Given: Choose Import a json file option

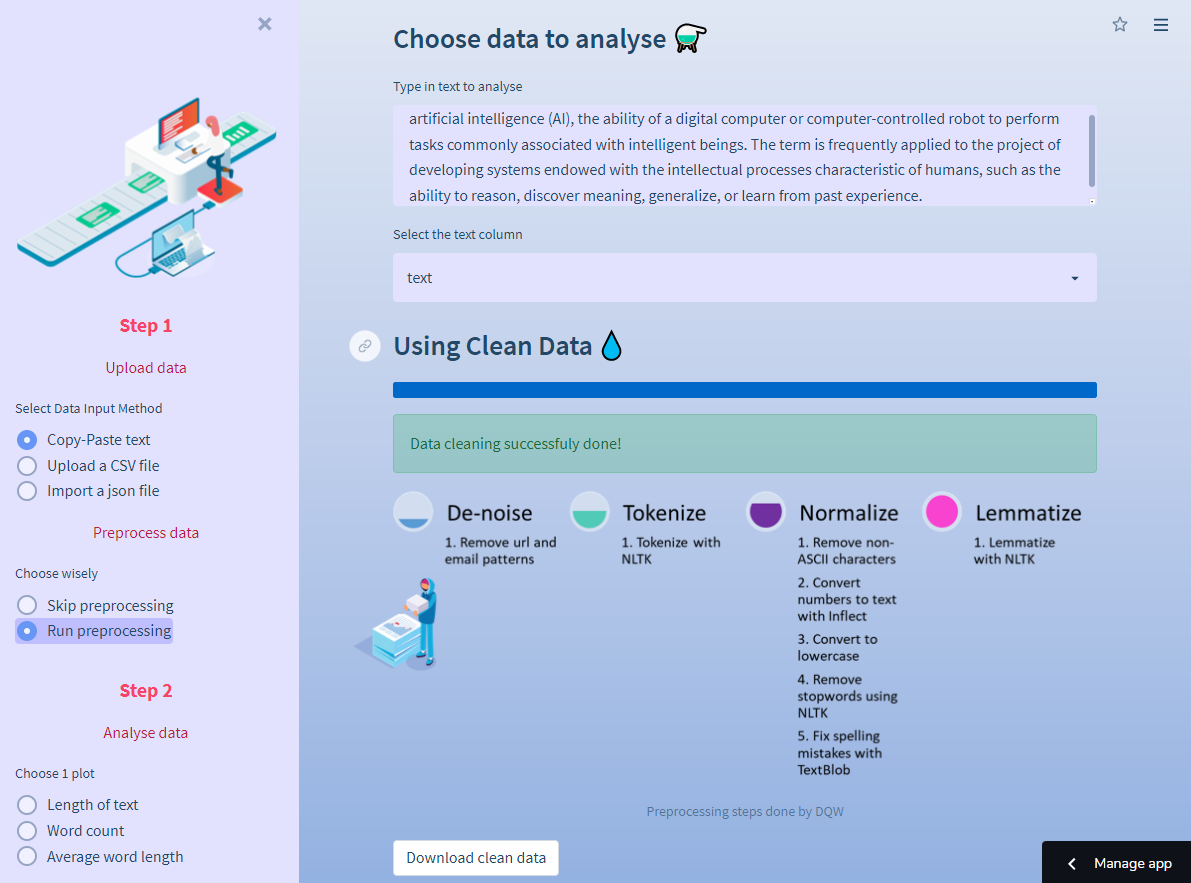Looking at the screenshot, I should (27, 491).
